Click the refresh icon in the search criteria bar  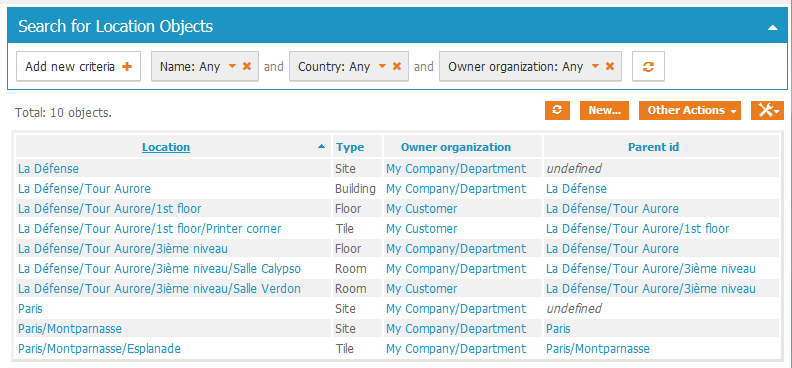click(x=648, y=67)
